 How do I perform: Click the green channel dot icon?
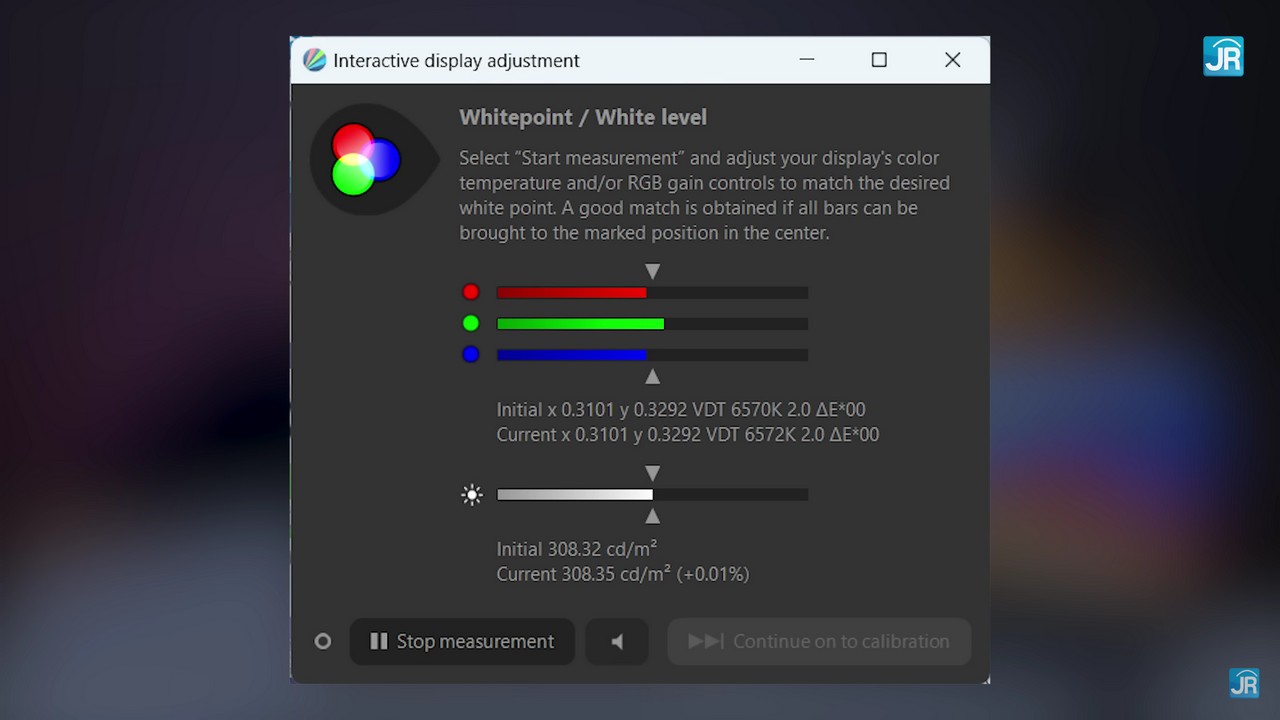coord(471,323)
